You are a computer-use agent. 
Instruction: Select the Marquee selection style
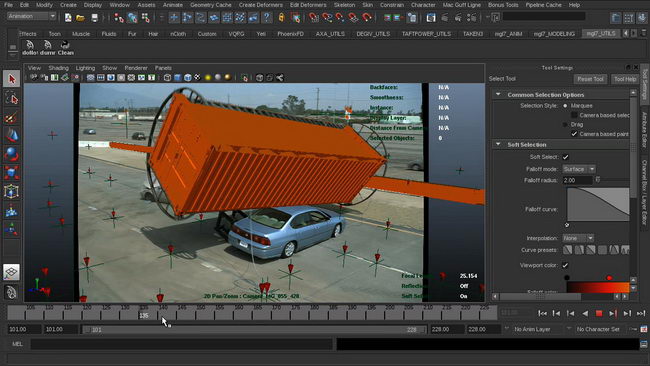[565, 106]
